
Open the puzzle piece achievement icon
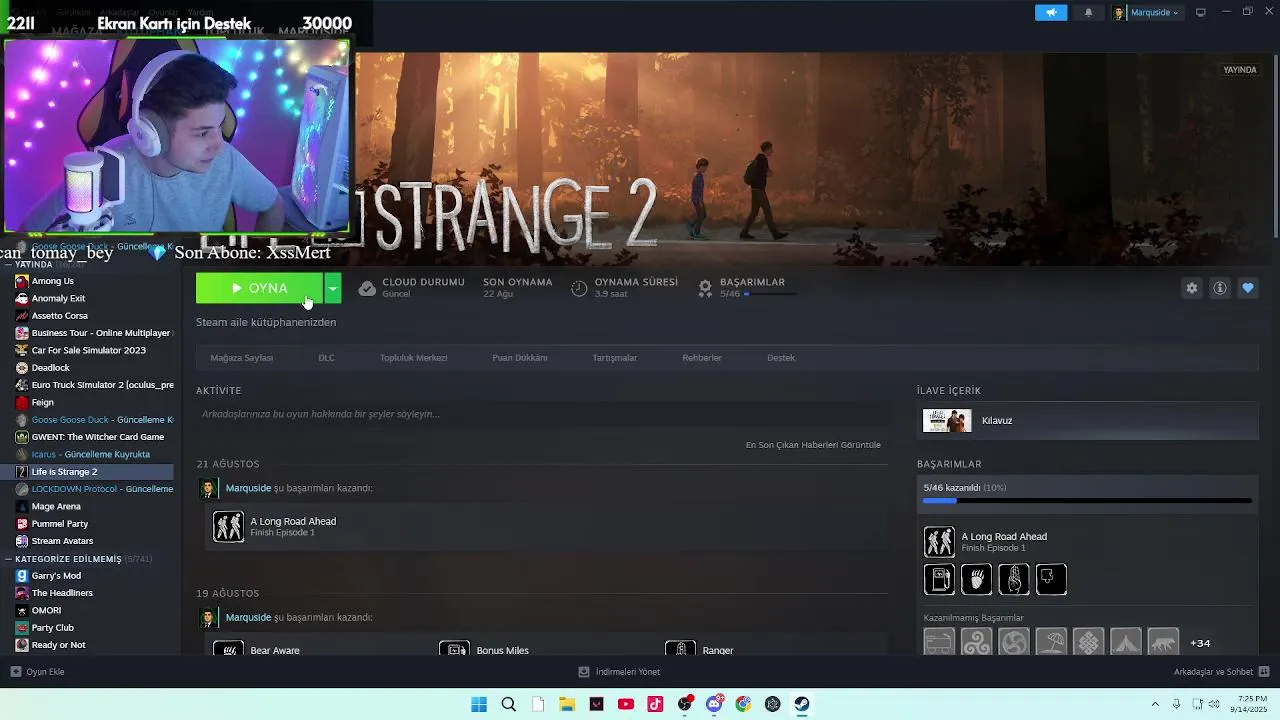[1051, 579]
